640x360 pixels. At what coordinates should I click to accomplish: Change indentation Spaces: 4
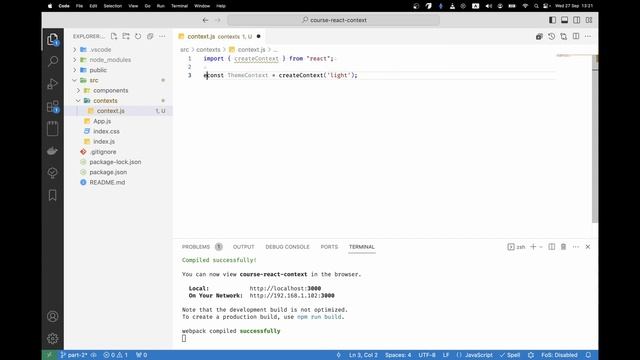click(398, 355)
